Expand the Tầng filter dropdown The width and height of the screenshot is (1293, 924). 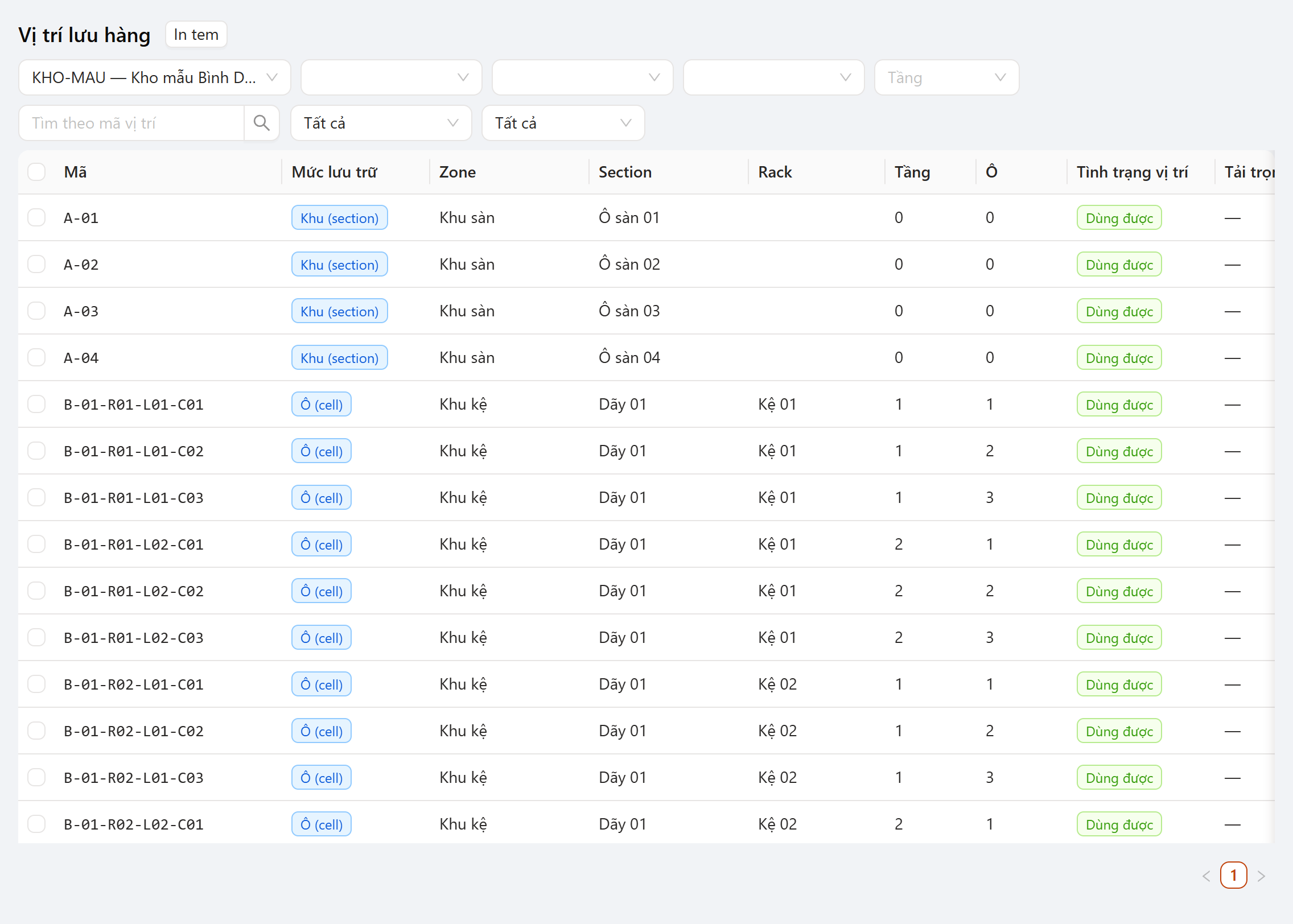click(x=946, y=77)
